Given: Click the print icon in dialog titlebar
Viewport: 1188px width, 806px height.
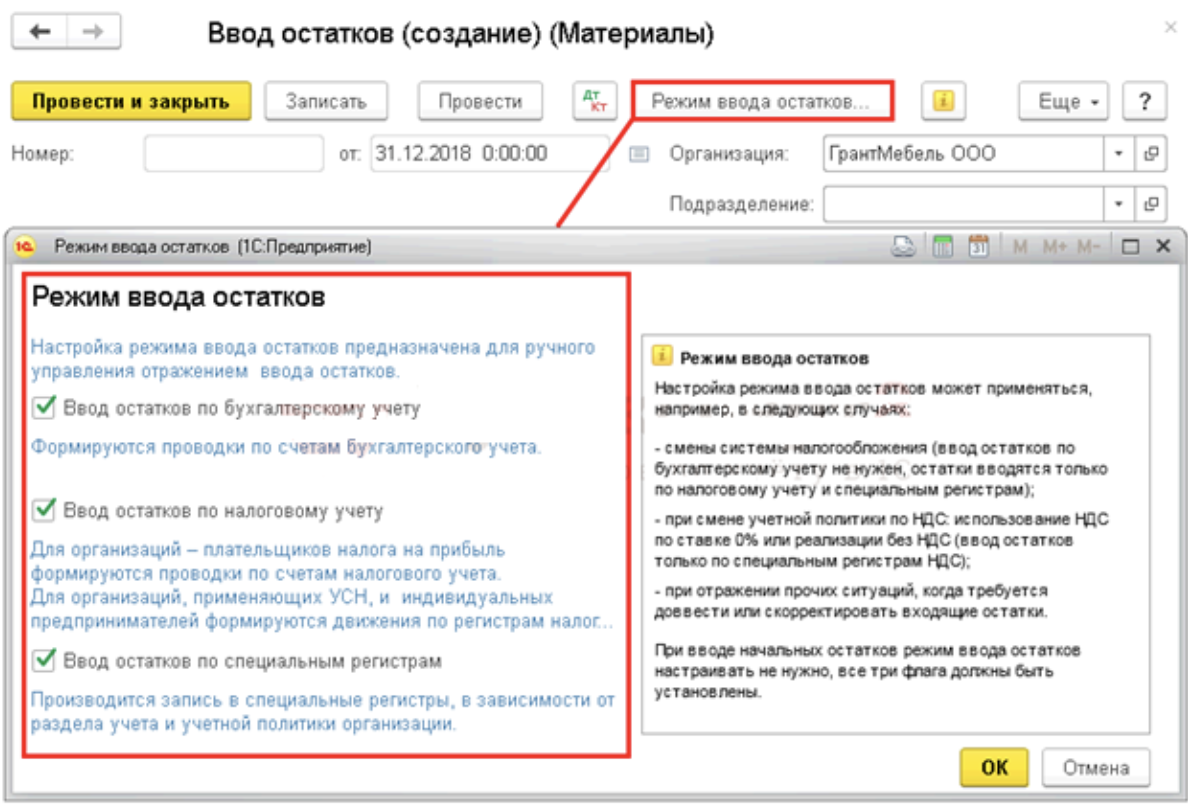Looking at the screenshot, I should pyautogui.click(x=903, y=247).
